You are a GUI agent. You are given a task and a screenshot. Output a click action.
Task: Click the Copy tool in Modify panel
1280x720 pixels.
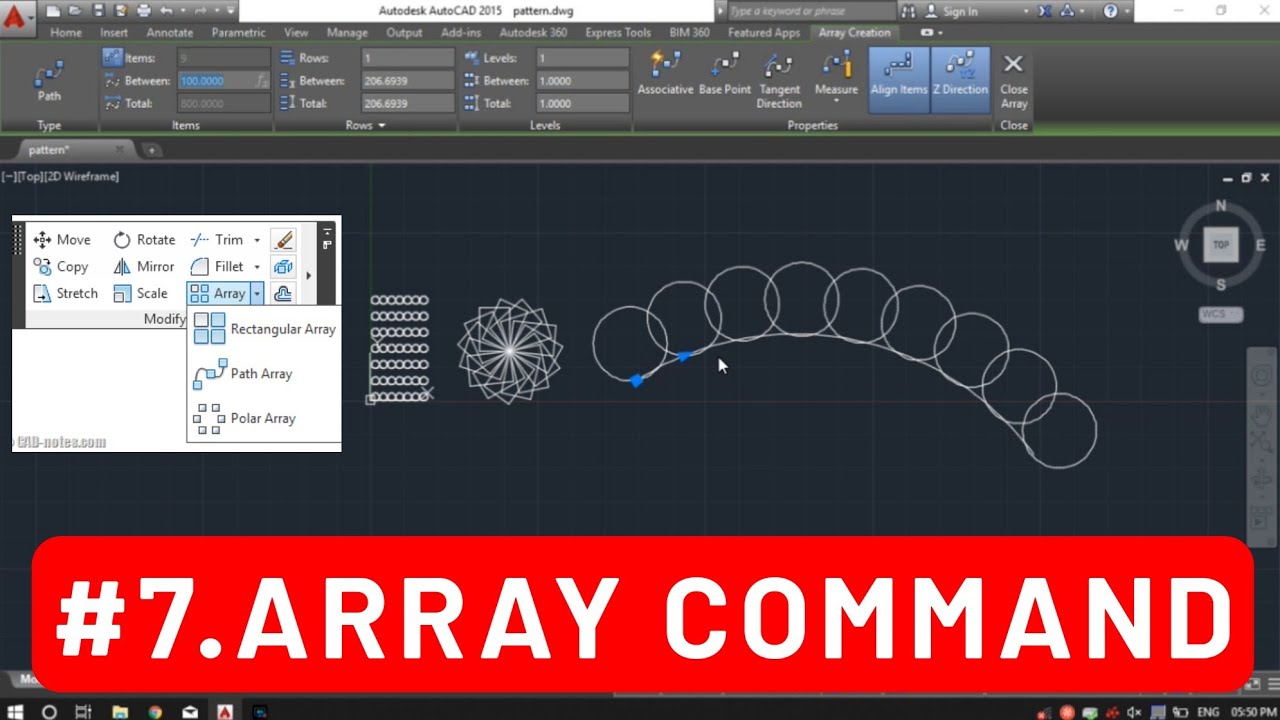[x=61, y=267]
